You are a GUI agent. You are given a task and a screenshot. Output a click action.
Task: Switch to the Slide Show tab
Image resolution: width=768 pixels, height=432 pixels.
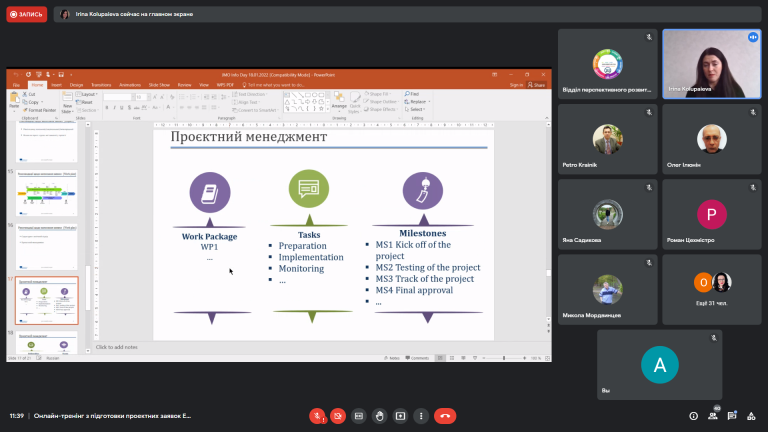click(159, 85)
